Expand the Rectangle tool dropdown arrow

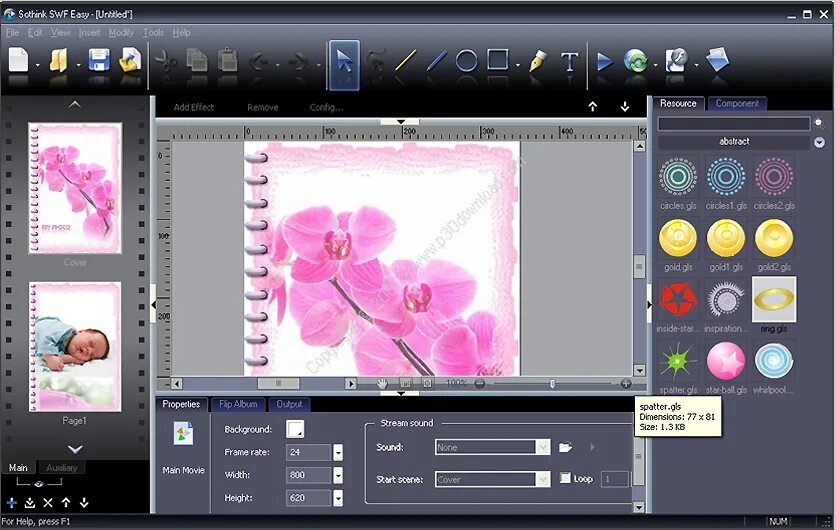pos(518,65)
